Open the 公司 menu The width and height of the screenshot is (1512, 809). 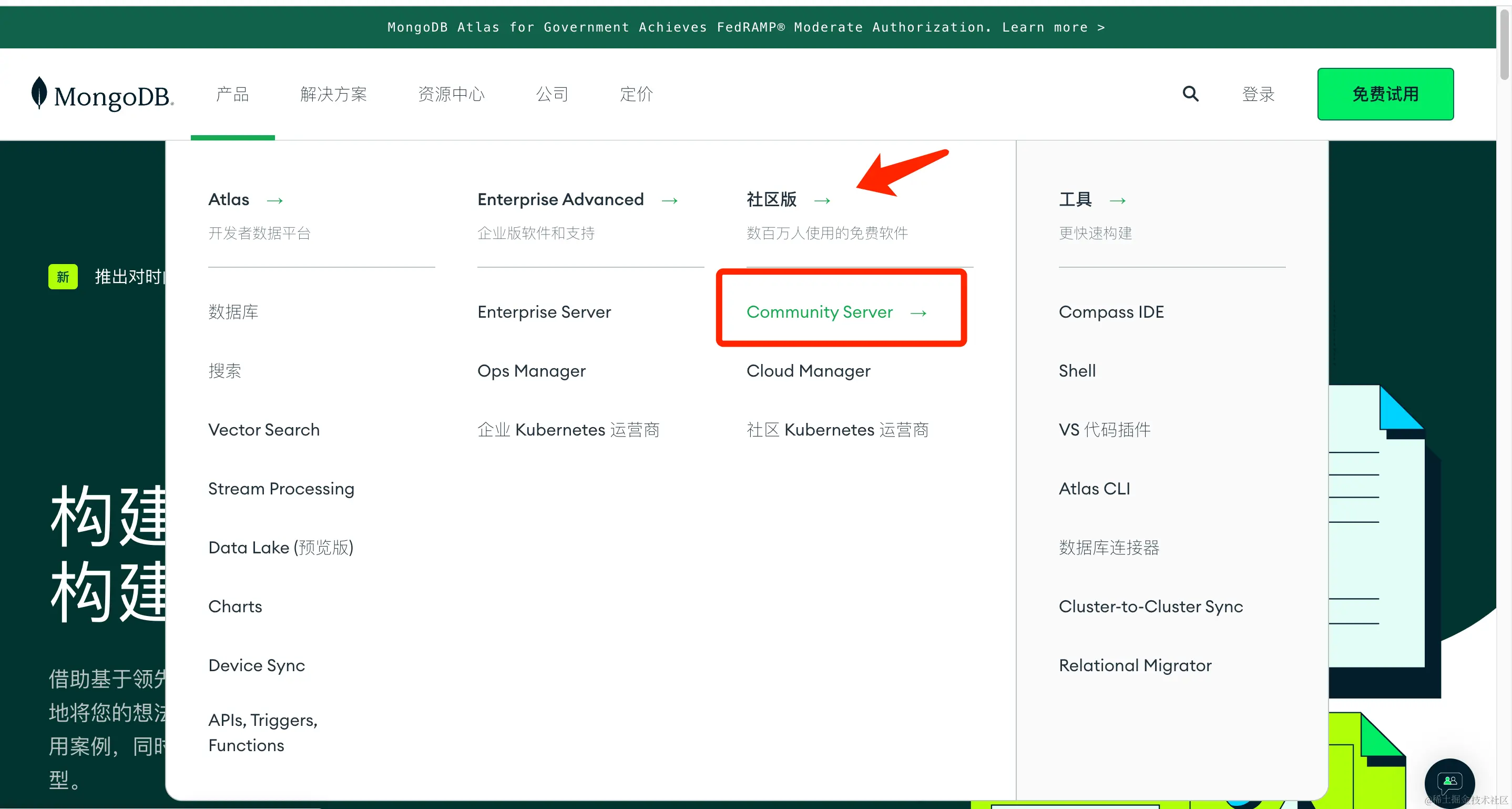(x=551, y=94)
